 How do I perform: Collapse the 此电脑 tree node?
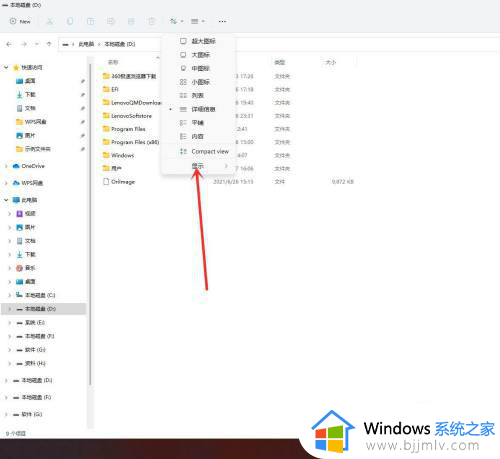6,200
